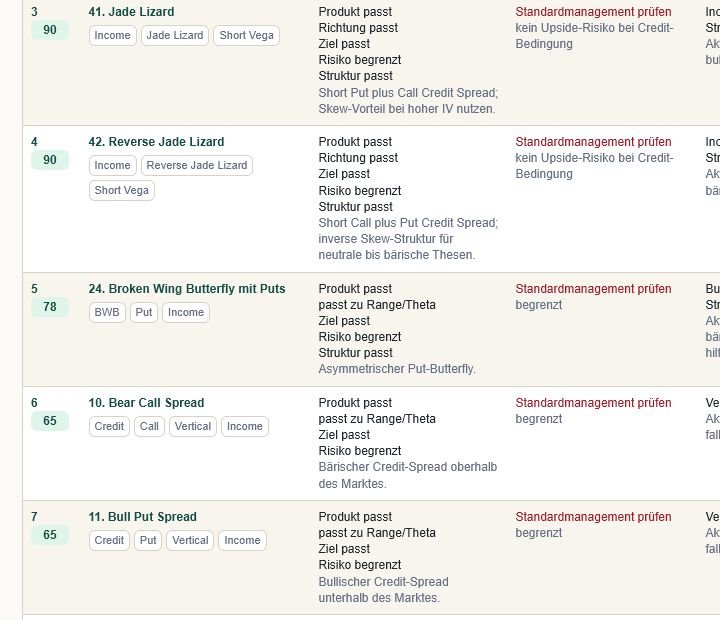Select the Call tag chip
Image resolution: width=720 pixels, height=620 pixels.
(149, 426)
